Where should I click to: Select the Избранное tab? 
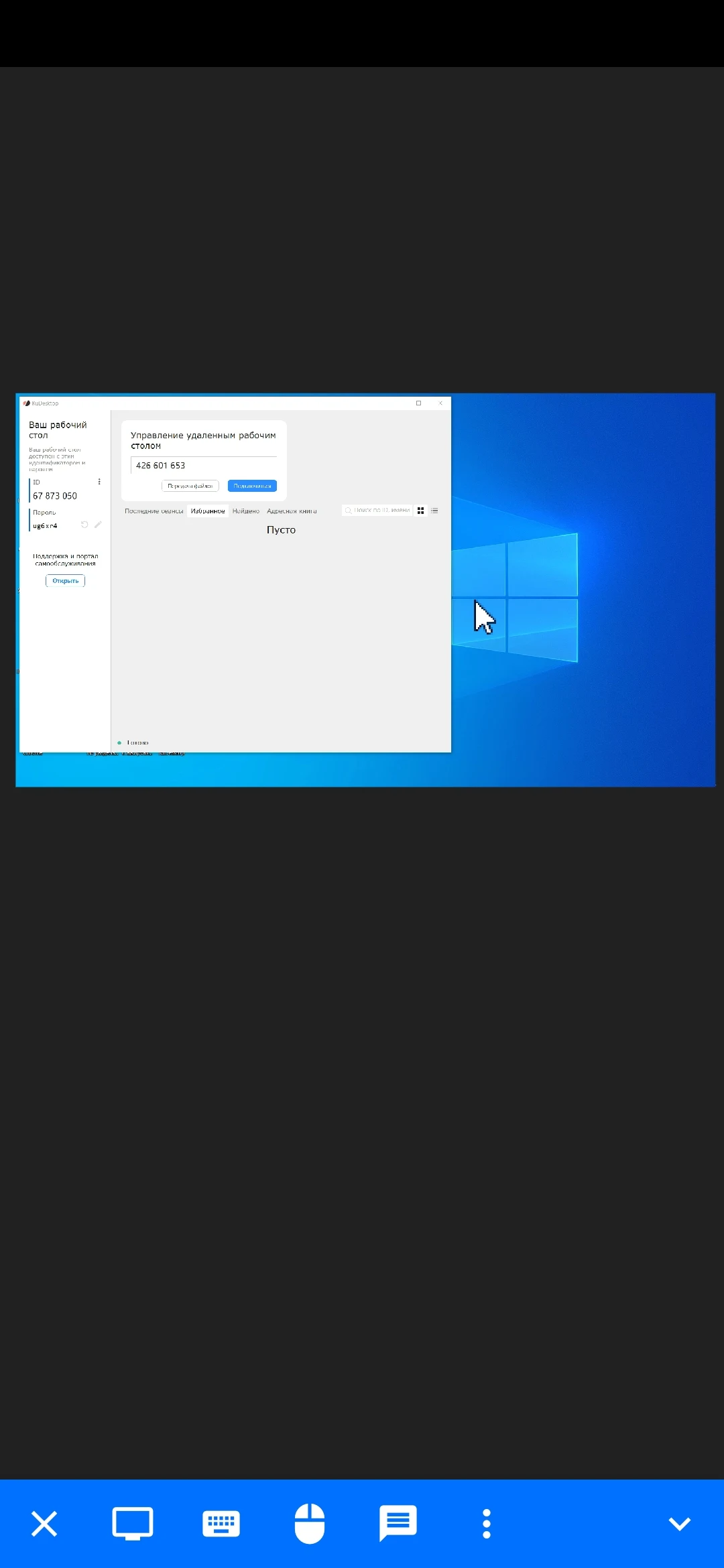pyautogui.click(x=208, y=511)
